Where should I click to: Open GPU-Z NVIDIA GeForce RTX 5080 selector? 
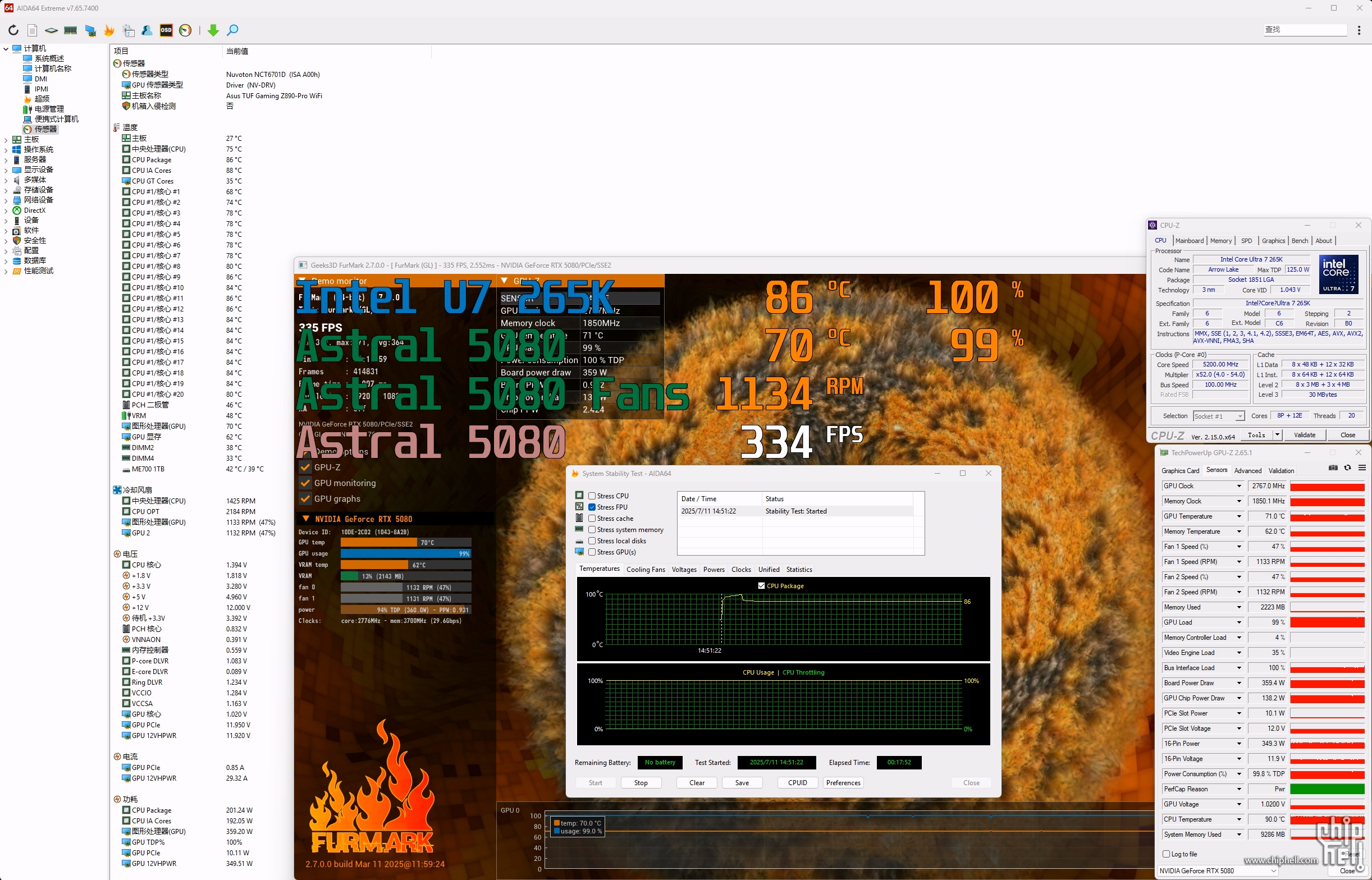coord(1218,871)
